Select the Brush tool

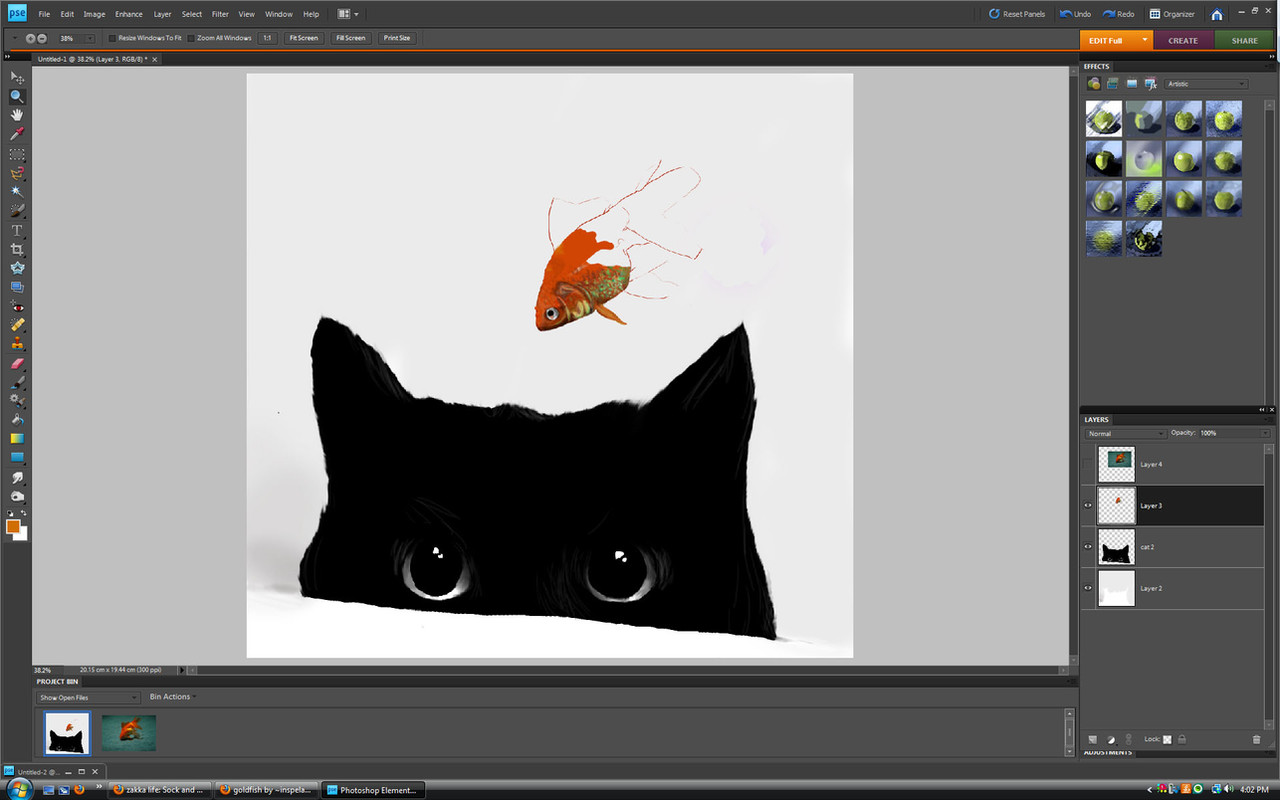point(17,383)
